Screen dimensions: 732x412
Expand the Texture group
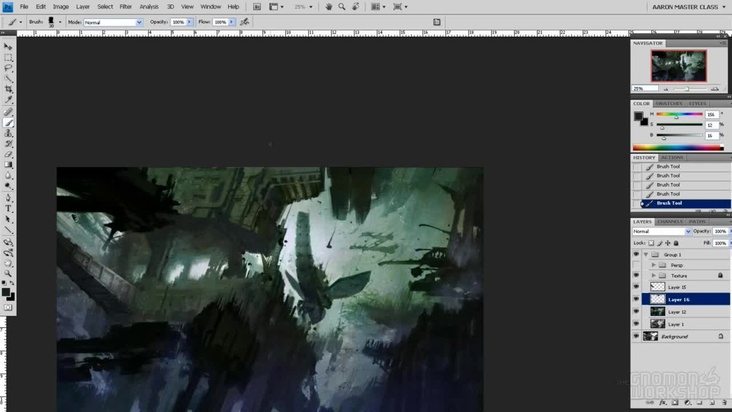(x=654, y=275)
